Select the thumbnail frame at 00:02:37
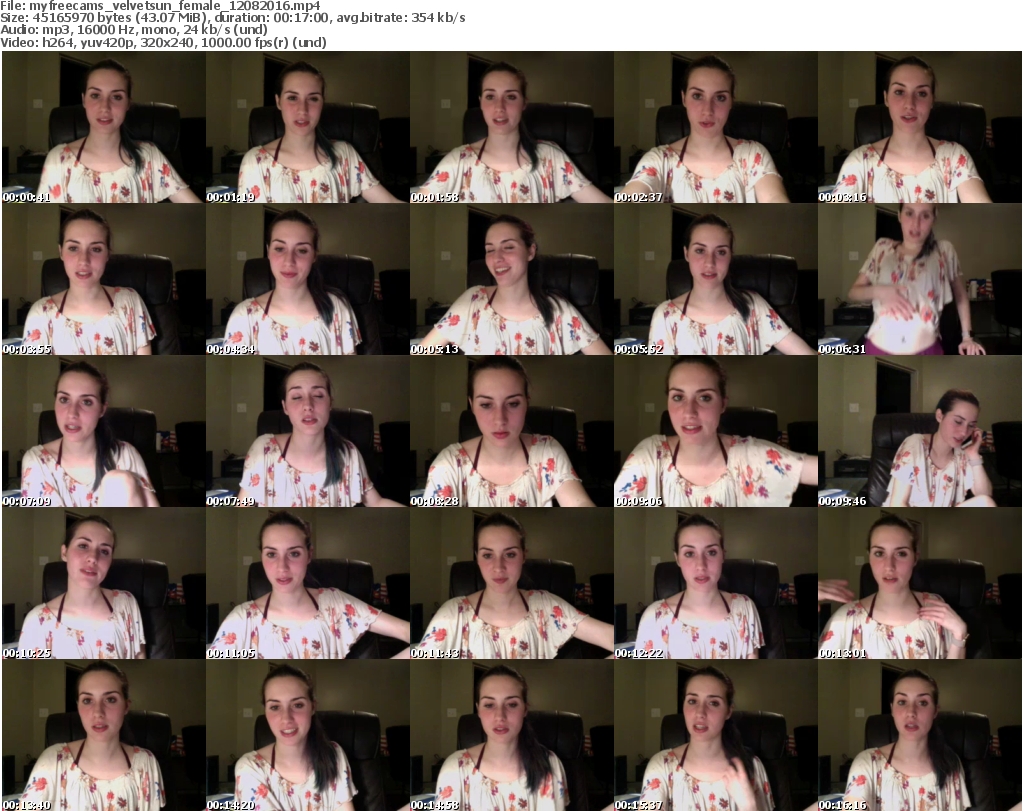 point(715,127)
